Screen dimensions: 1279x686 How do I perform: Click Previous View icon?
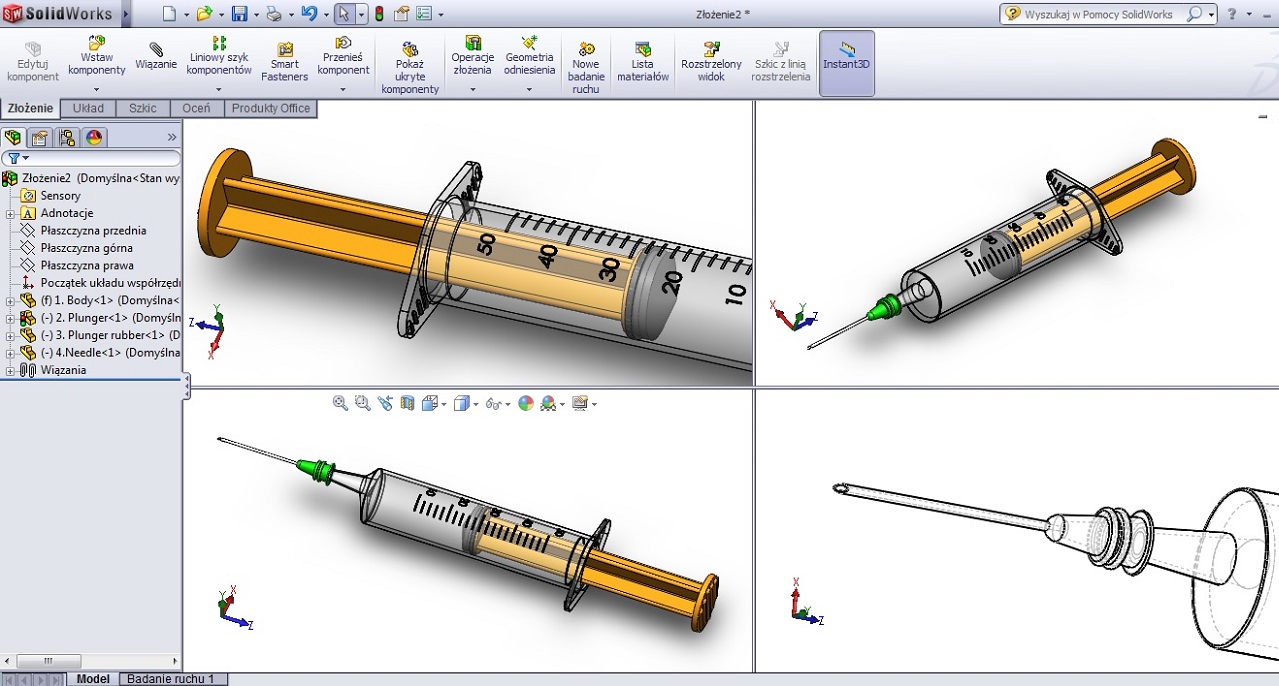(385, 403)
